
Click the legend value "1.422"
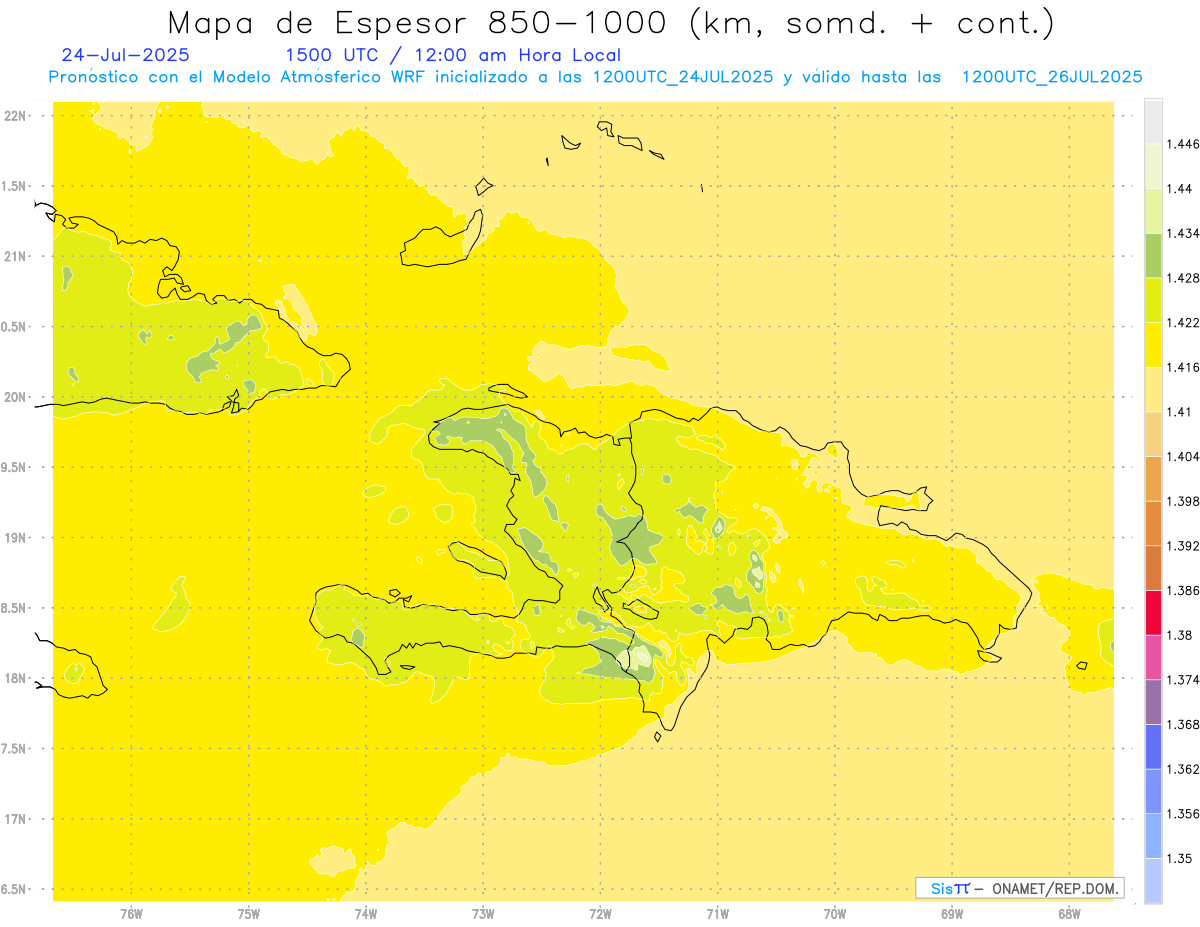click(1181, 322)
